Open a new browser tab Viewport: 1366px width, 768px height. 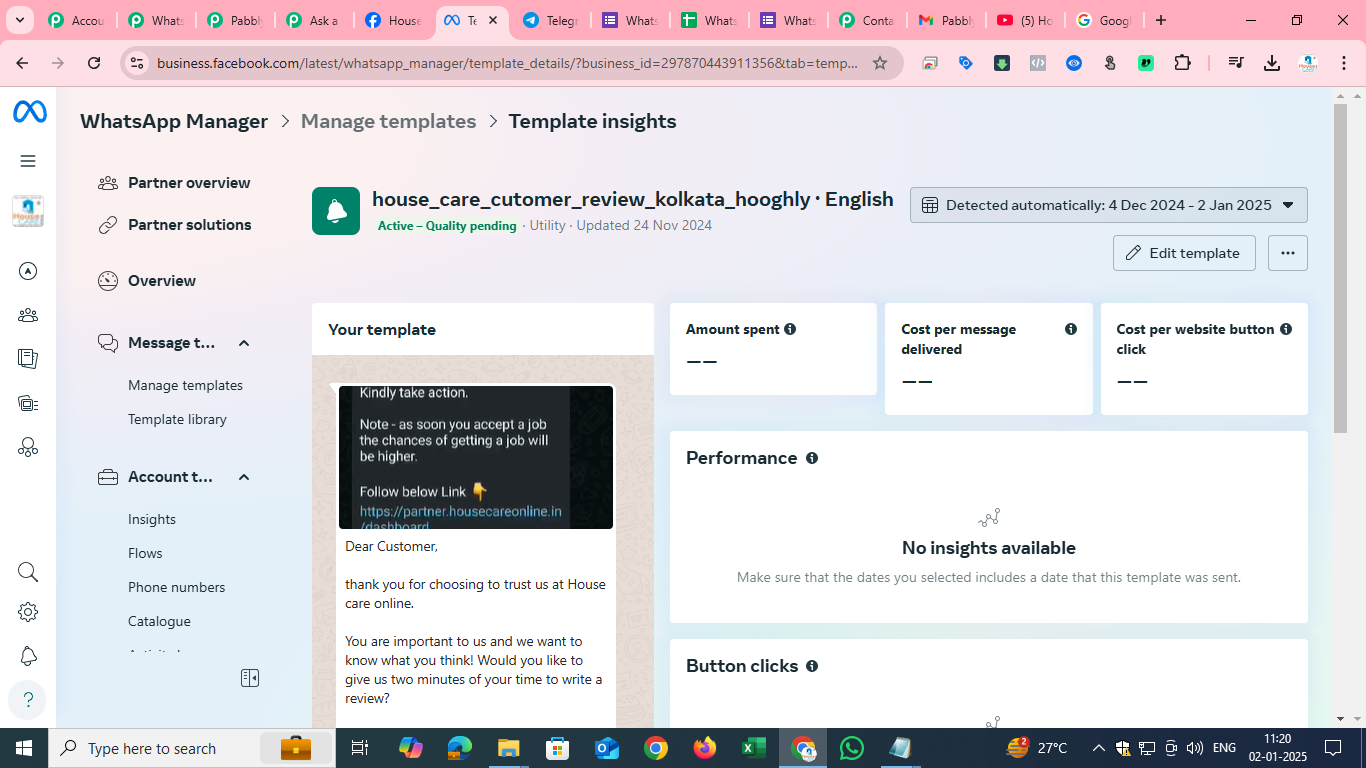[x=1161, y=20]
